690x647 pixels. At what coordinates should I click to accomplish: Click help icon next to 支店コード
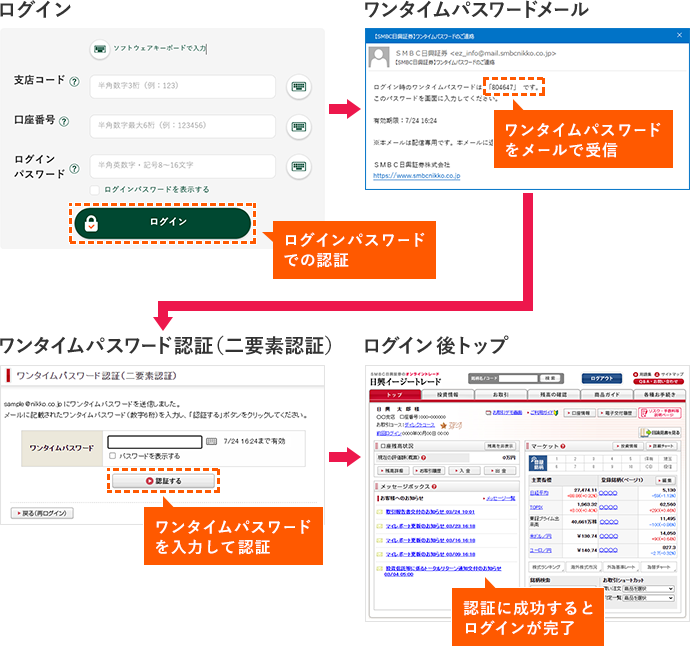[x=74, y=81]
